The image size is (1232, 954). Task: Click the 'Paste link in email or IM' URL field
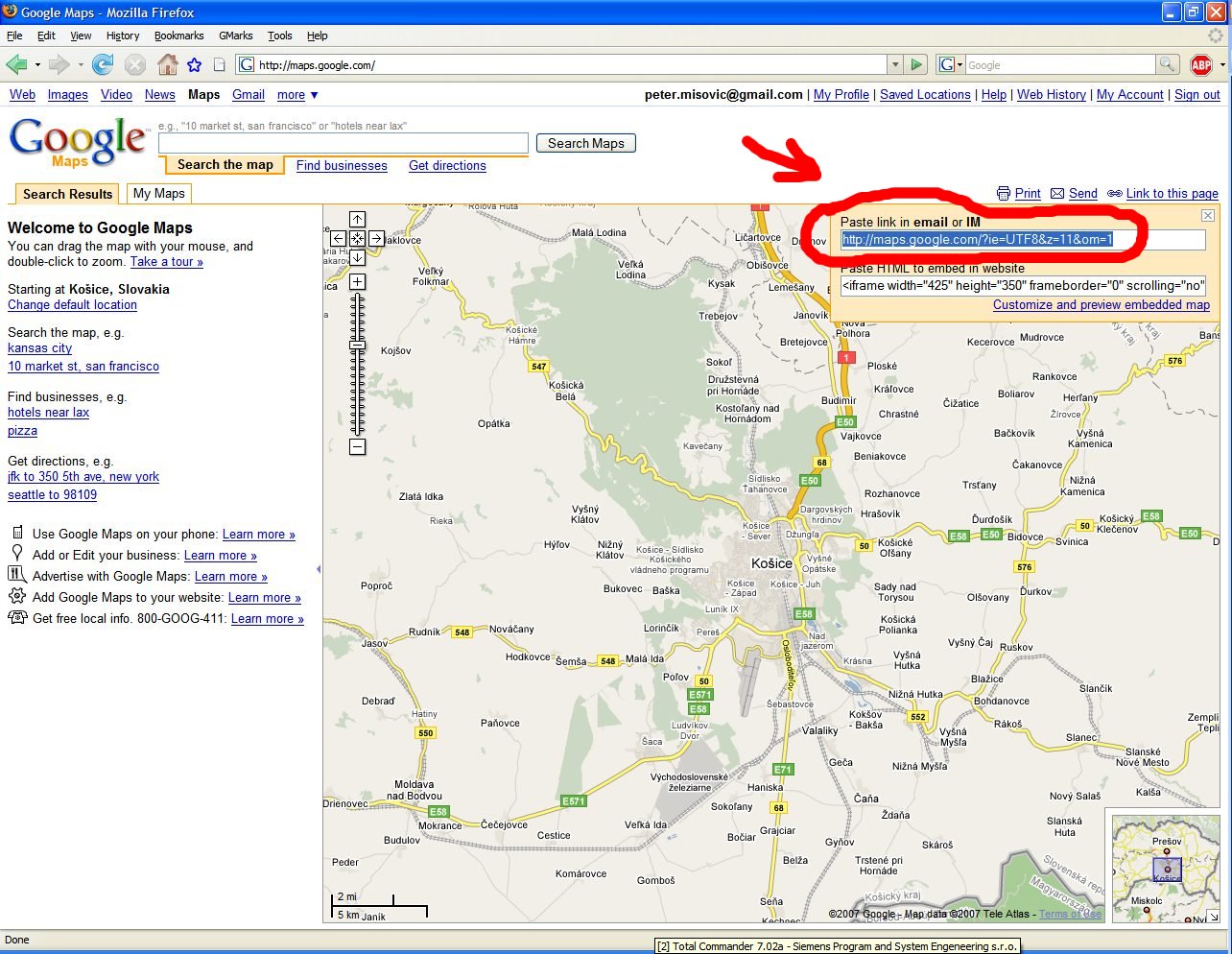(x=1023, y=239)
